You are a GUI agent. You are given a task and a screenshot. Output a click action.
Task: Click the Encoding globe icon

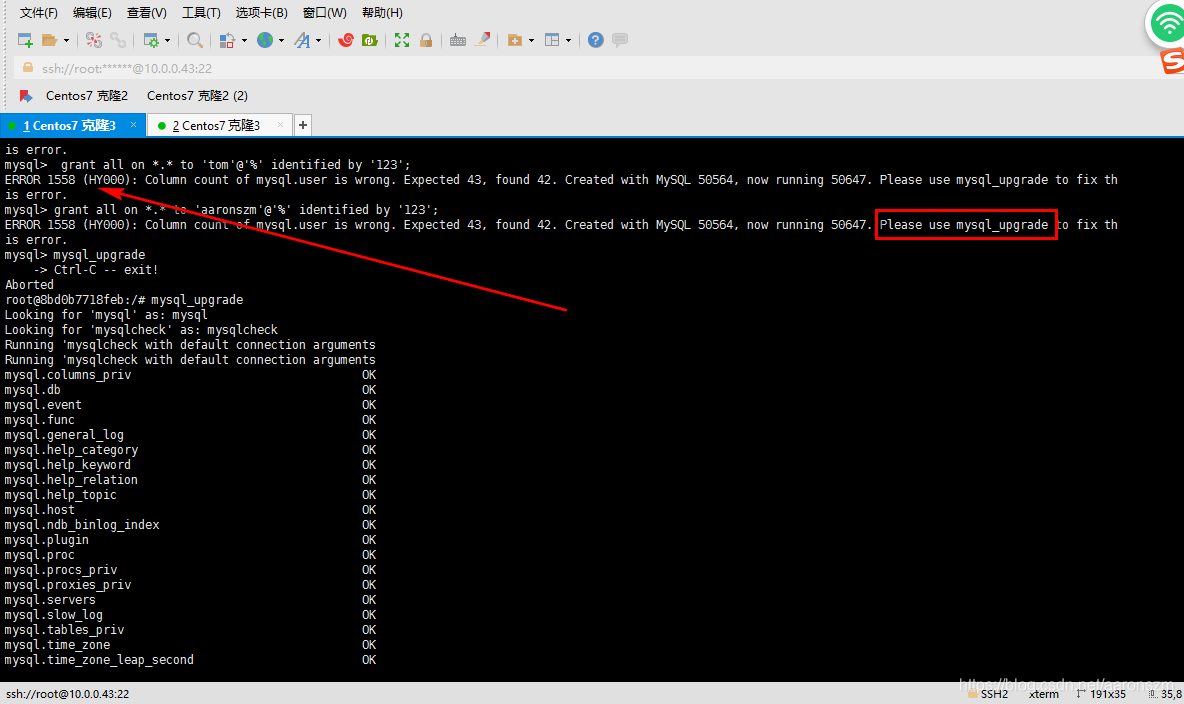(265, 40)
